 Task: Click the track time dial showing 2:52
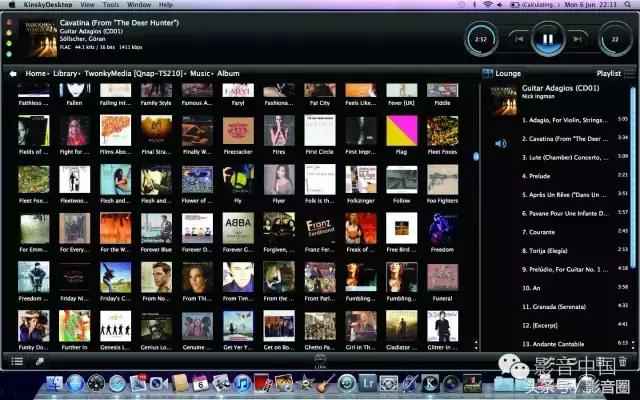(x=481, y=39)
